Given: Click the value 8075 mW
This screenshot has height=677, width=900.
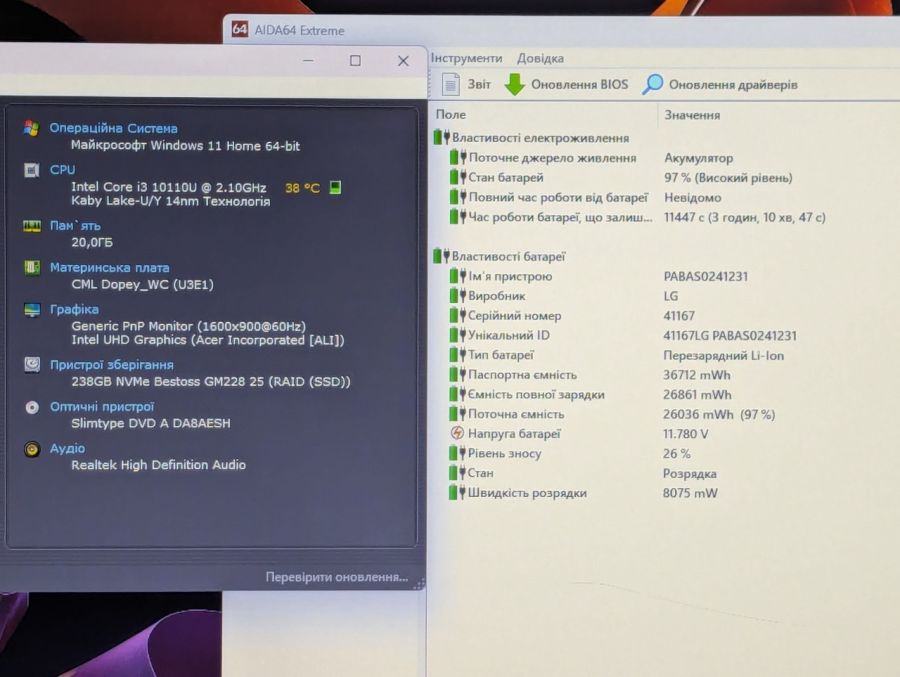Looking at the screenshot, I should pyautogui.click(x=690, y=493).
